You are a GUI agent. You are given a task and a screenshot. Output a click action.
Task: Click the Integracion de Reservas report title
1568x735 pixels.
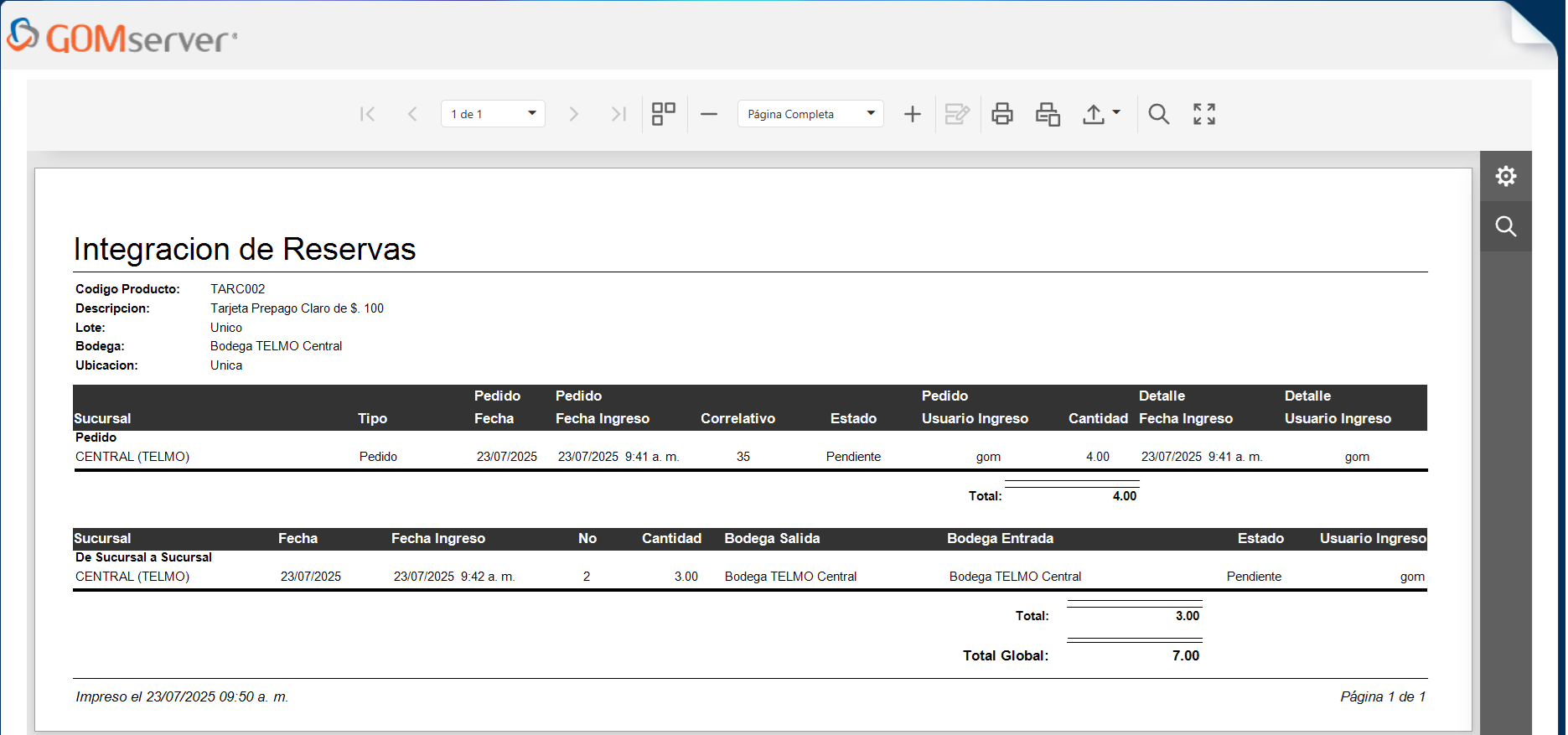click(245, 249)
